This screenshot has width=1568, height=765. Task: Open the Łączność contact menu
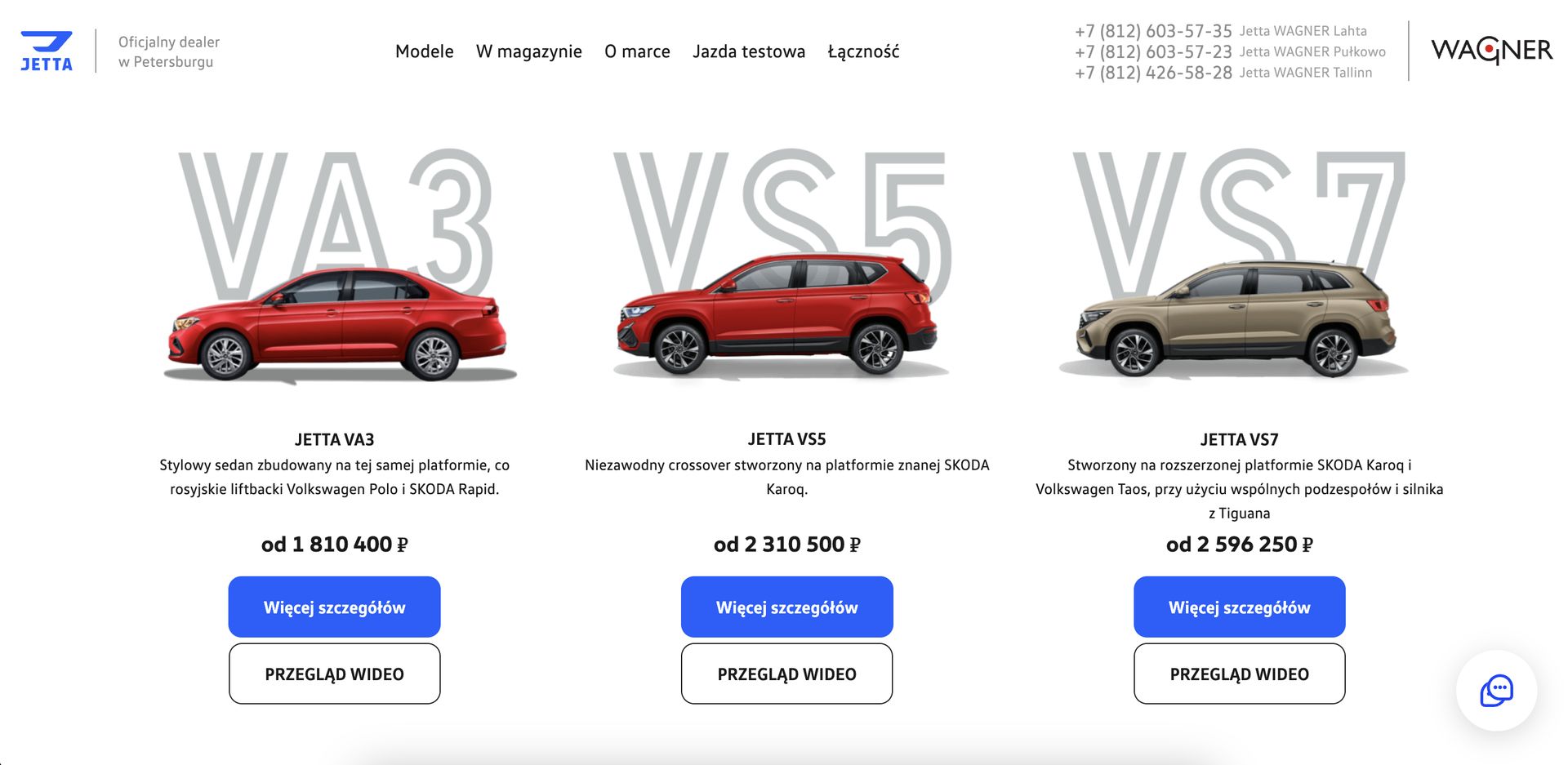pos(863,51)
